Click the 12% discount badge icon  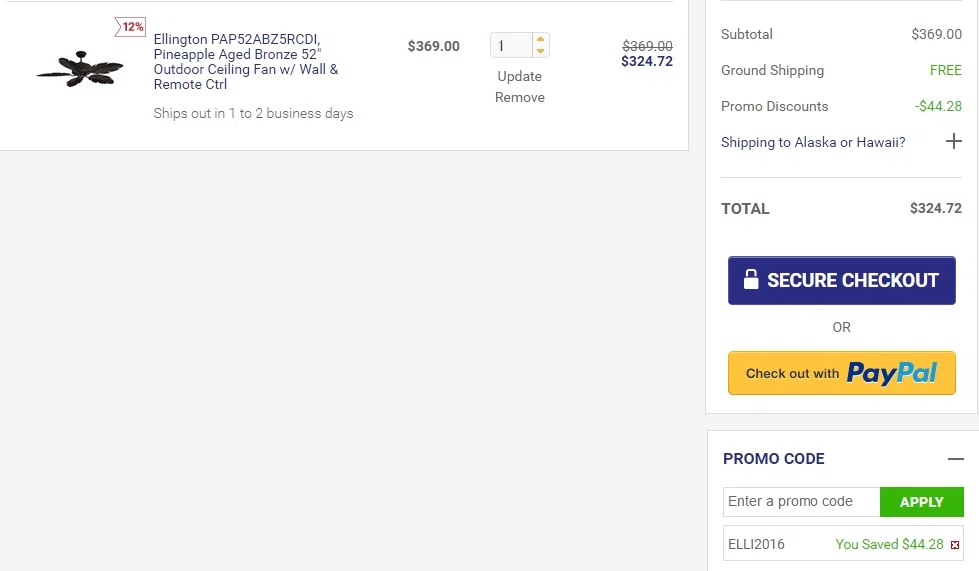(130, 27)
